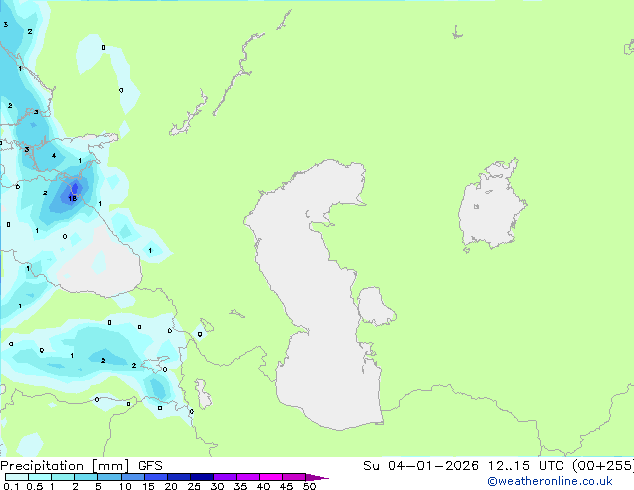Click the 2–5 mm legend color swatch
Image resolution: width=634 pixels, height=490 pixels.
point(86,477)
